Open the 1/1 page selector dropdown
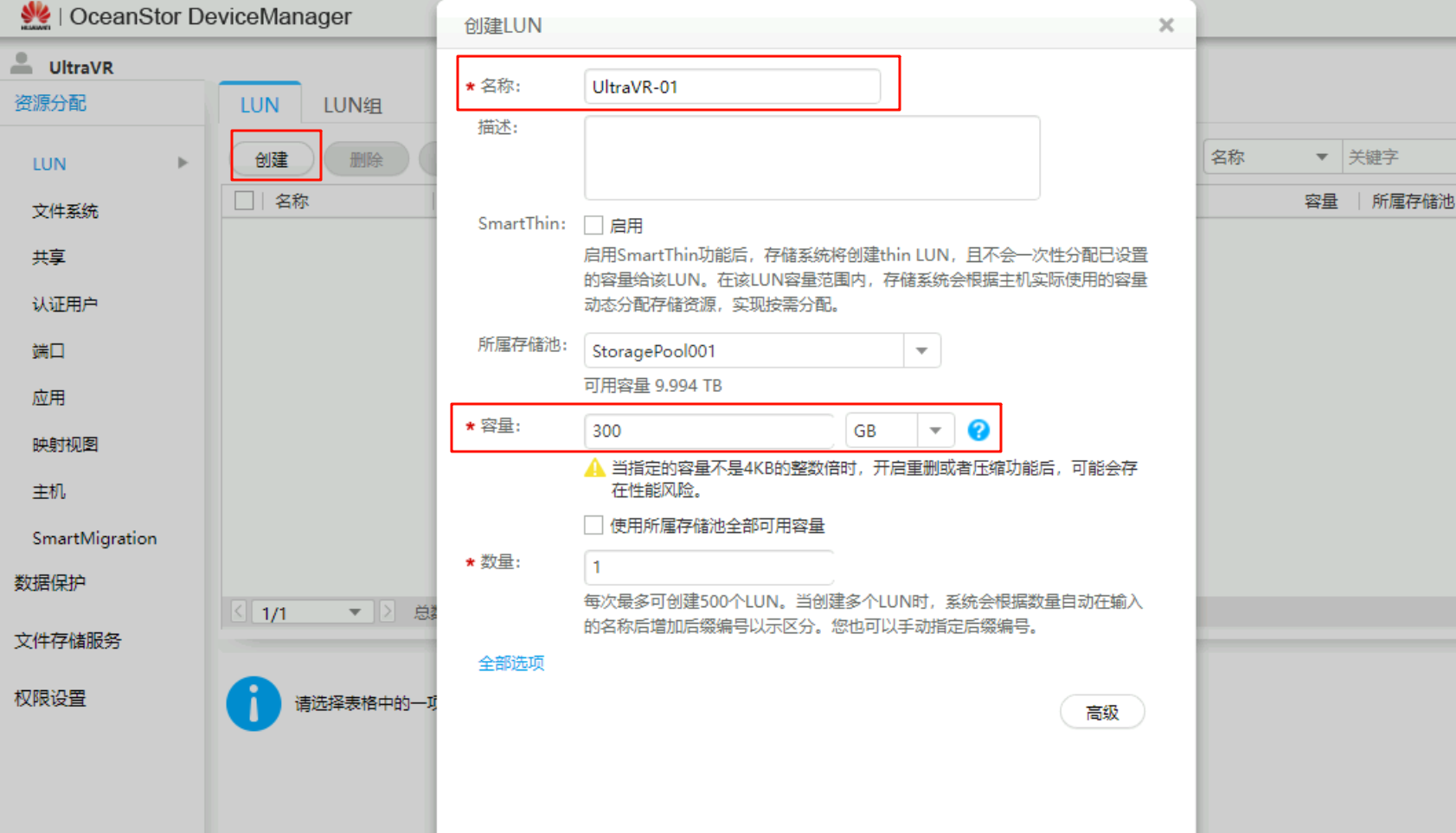The width and height of the screenshot is (1456, 833). [354, 612]
